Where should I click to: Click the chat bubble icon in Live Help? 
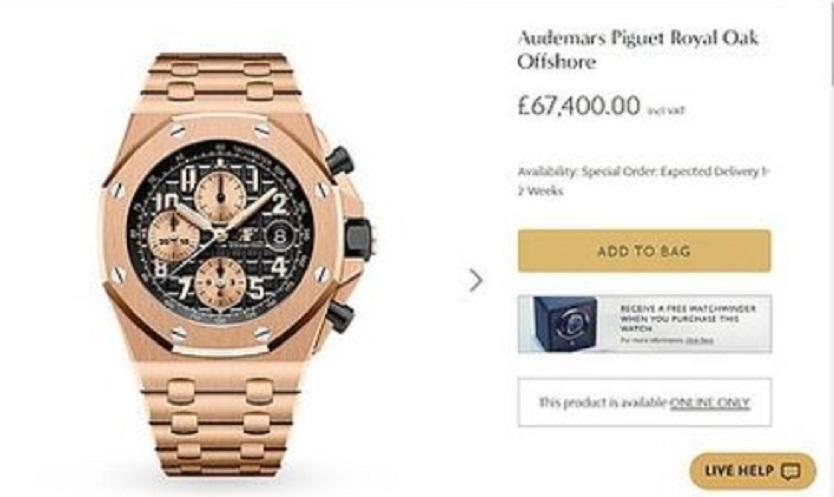pyautogui.click(x=790, y=471)
